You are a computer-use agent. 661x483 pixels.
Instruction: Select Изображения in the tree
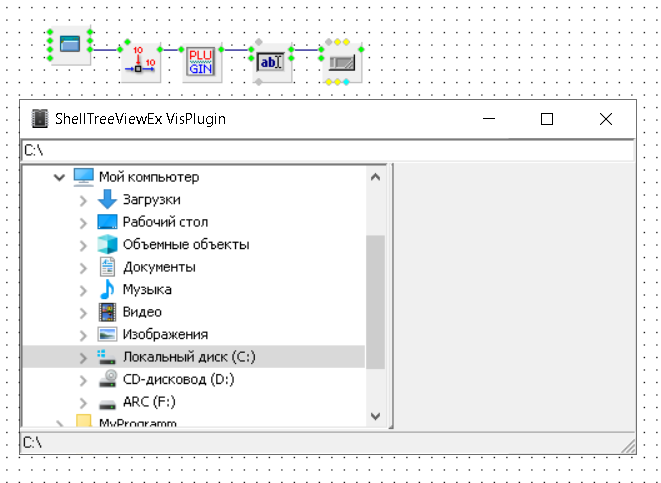165,334
